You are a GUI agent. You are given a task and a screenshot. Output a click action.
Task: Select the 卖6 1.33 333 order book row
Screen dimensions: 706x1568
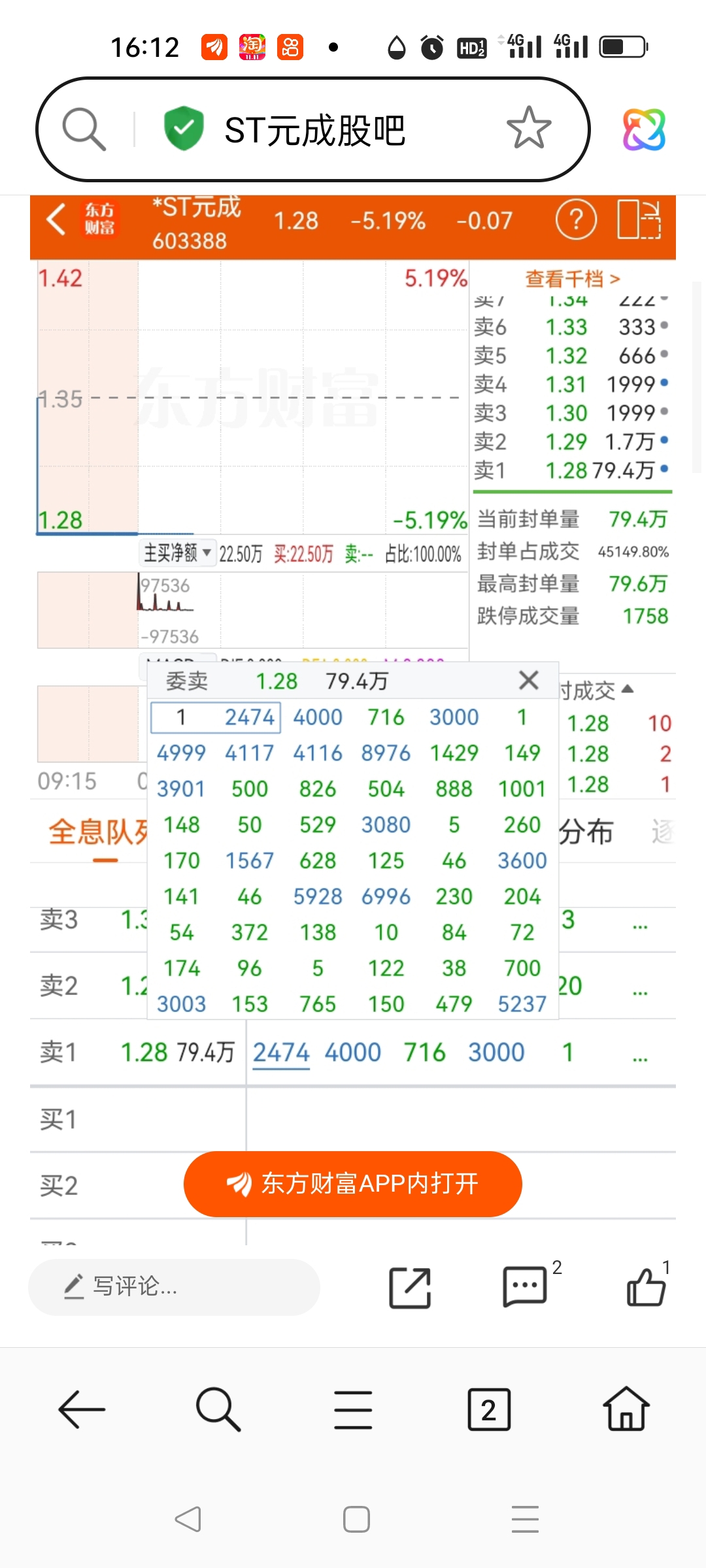(571, 327)
